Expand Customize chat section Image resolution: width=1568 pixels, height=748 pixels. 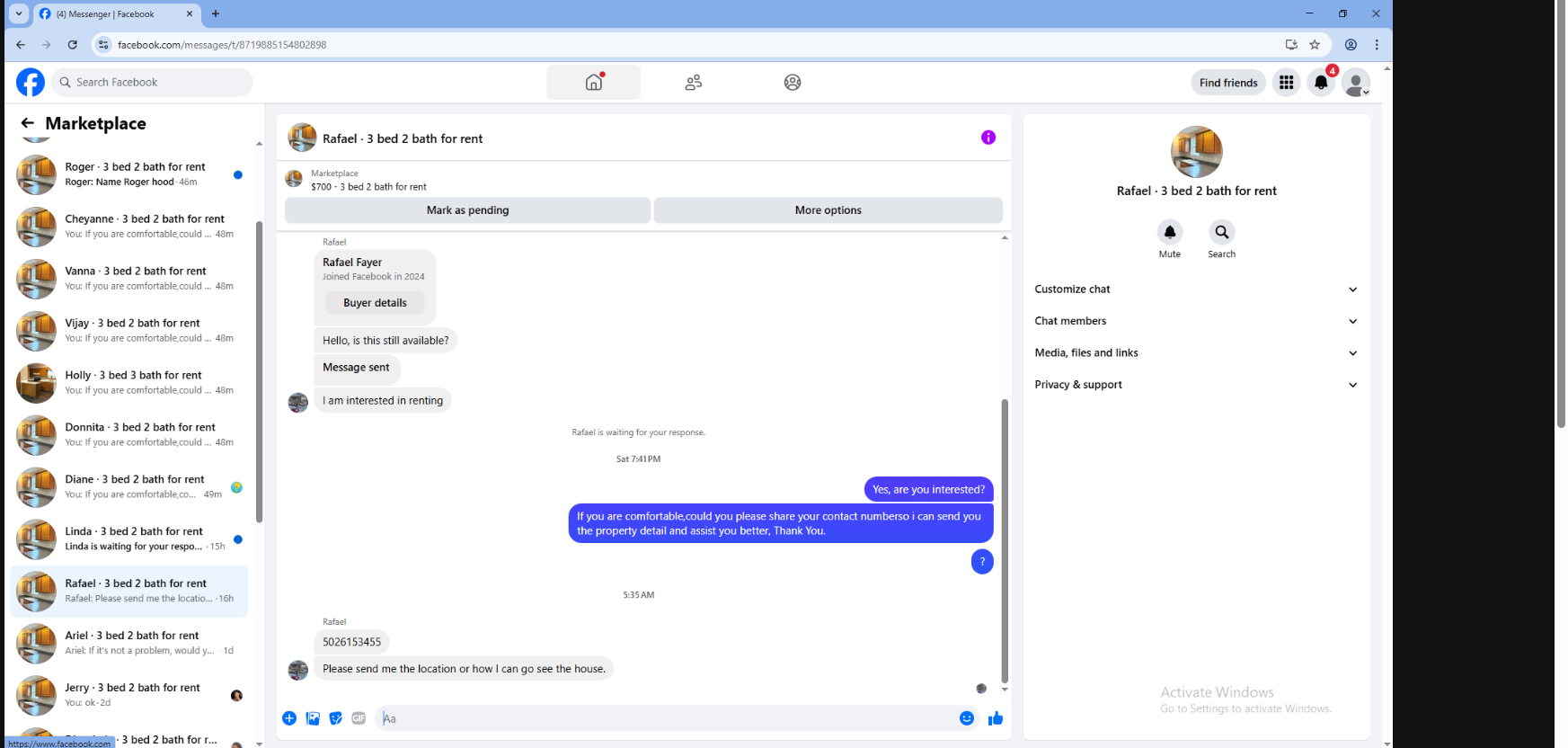1196,289
